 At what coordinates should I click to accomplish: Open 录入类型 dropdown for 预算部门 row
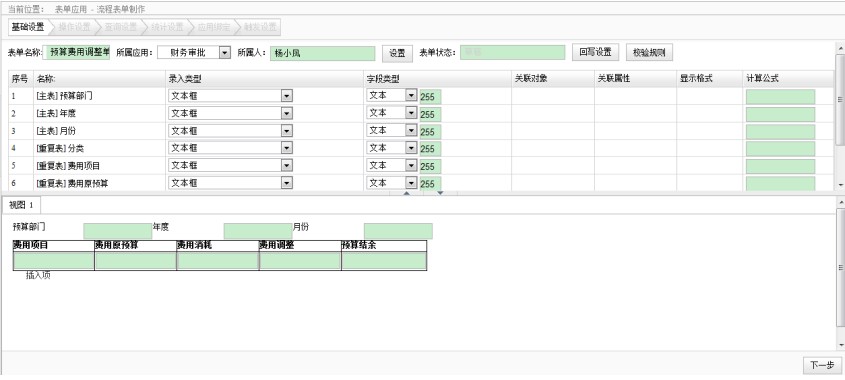click(231, 96)
